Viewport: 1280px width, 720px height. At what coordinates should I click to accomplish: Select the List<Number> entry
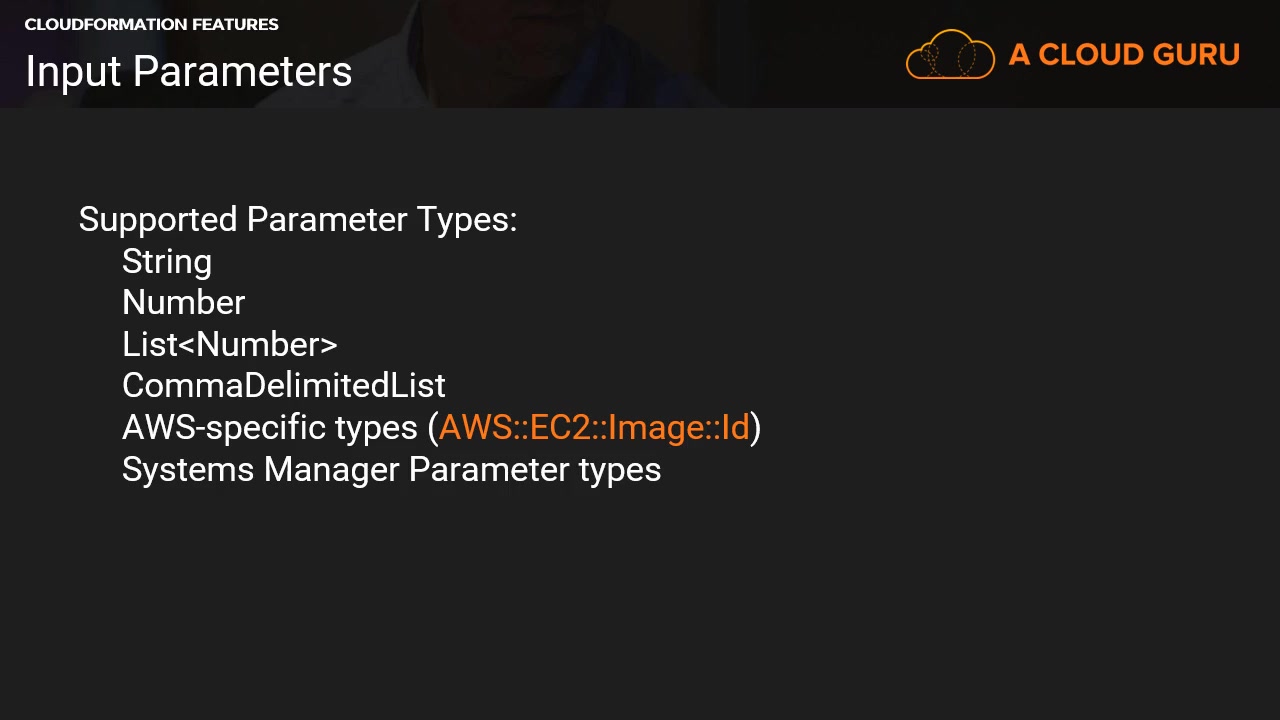(230, 345)
